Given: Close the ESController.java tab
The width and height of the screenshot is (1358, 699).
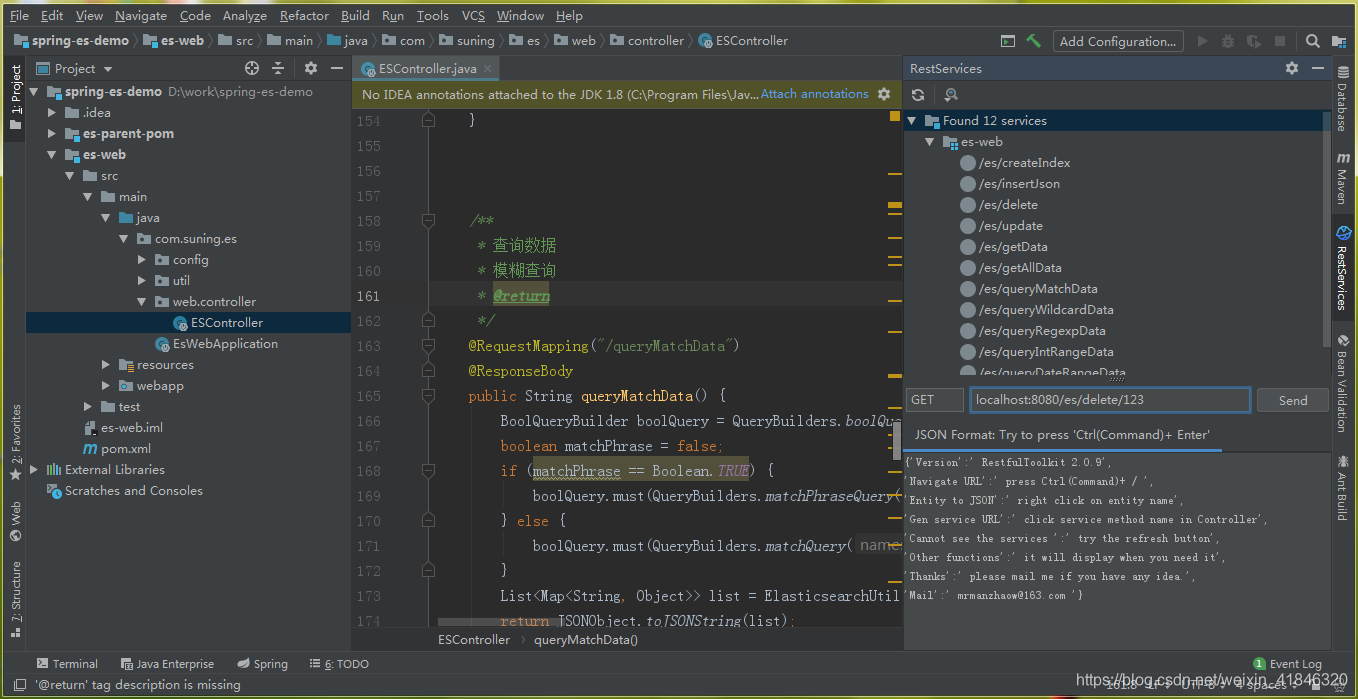Looking at the screenshot, I should click(489, 69).
